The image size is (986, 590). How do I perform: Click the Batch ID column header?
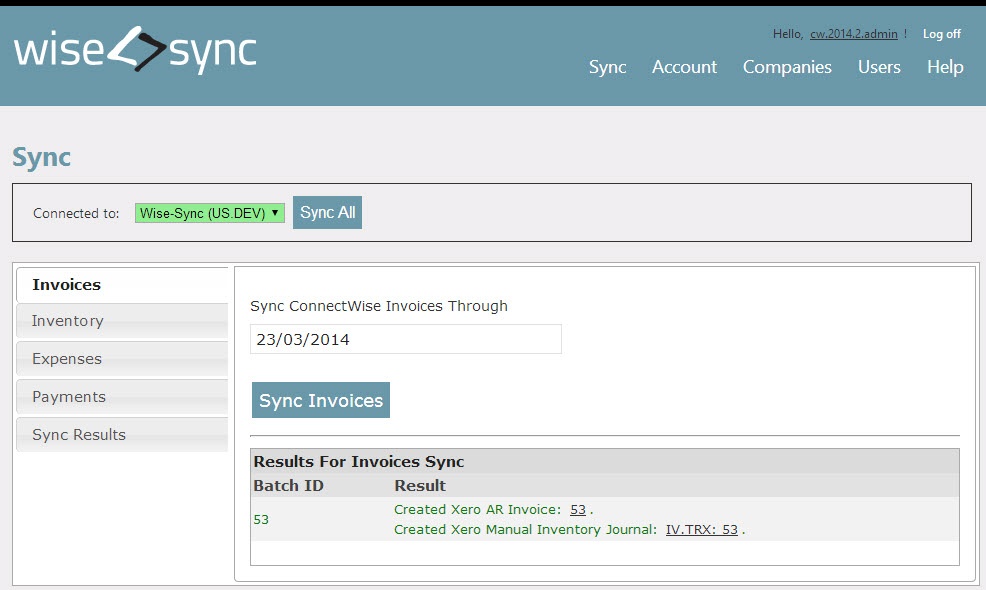288,486
